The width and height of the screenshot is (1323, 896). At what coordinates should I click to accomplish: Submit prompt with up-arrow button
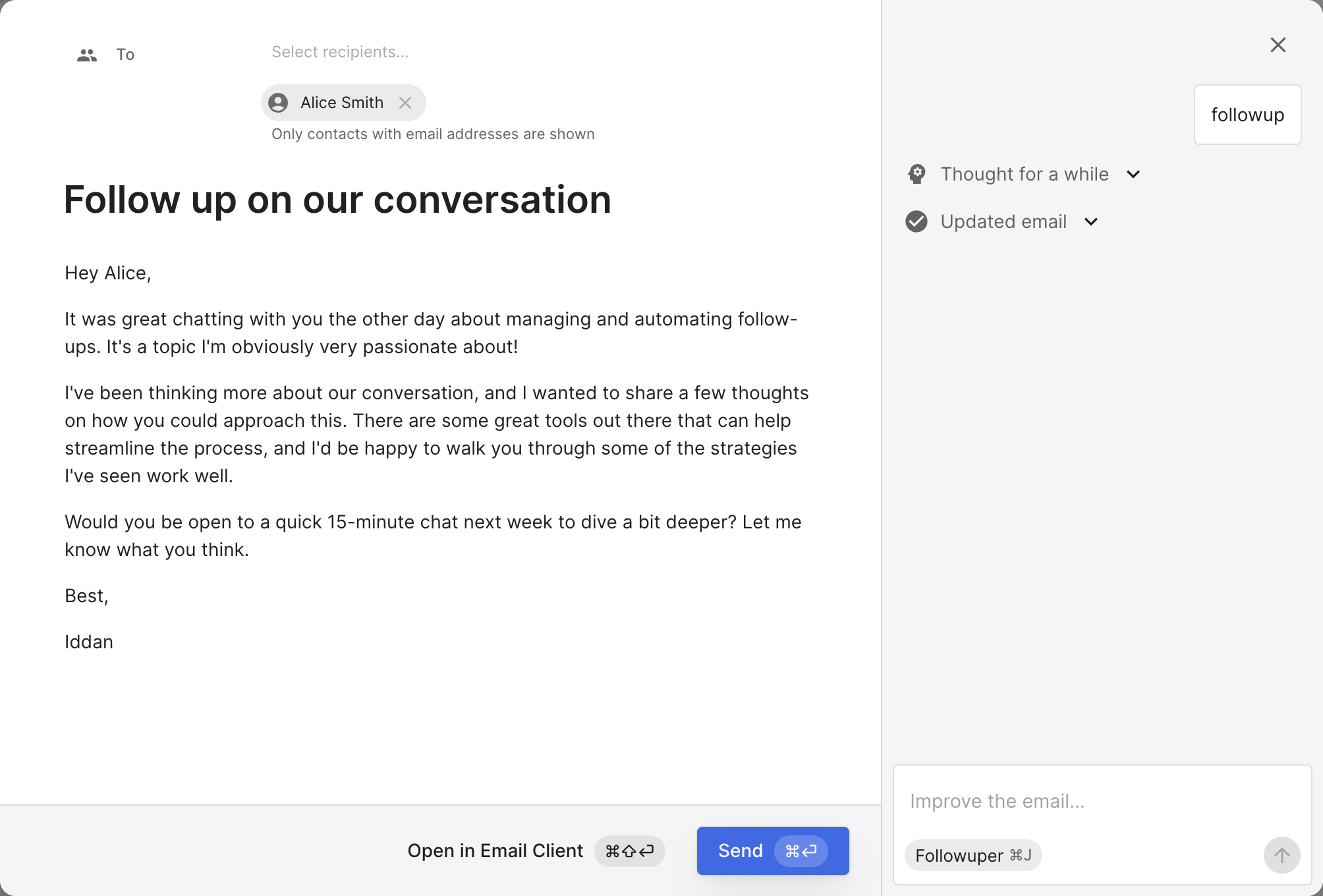pos(1281,855)
